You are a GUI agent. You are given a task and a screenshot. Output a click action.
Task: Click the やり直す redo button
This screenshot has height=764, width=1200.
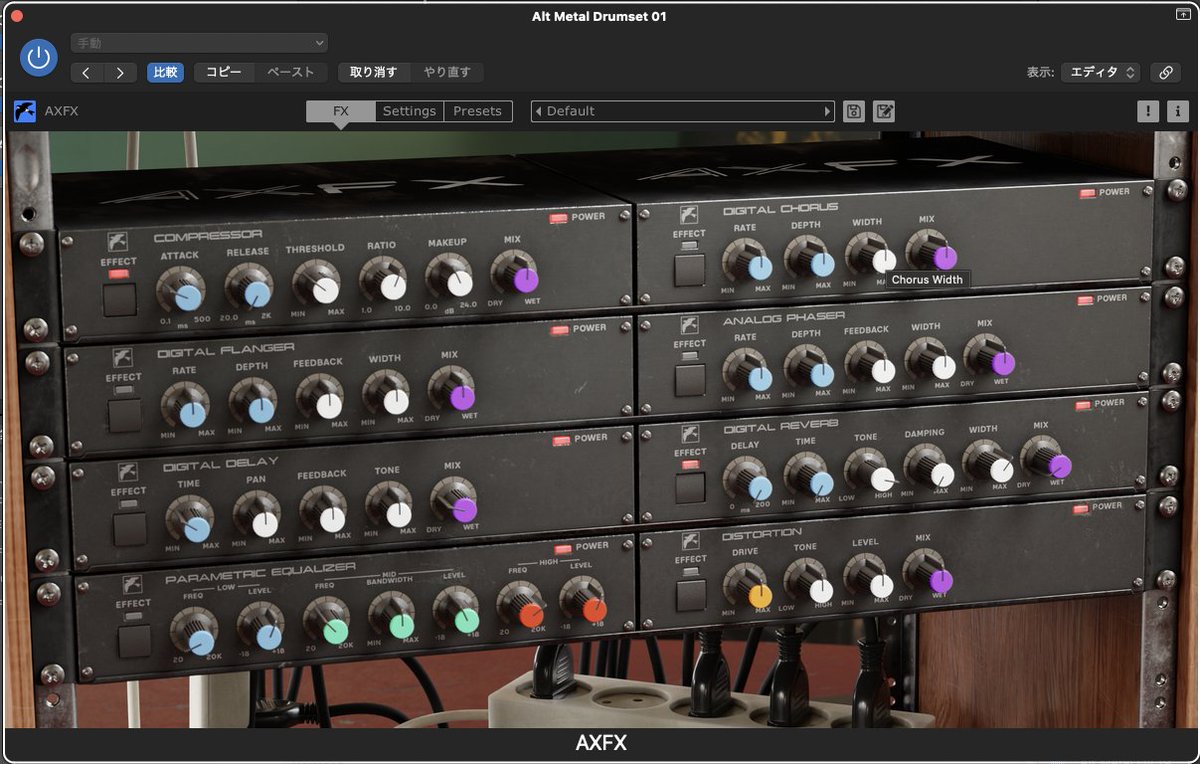tap(447, 72)
